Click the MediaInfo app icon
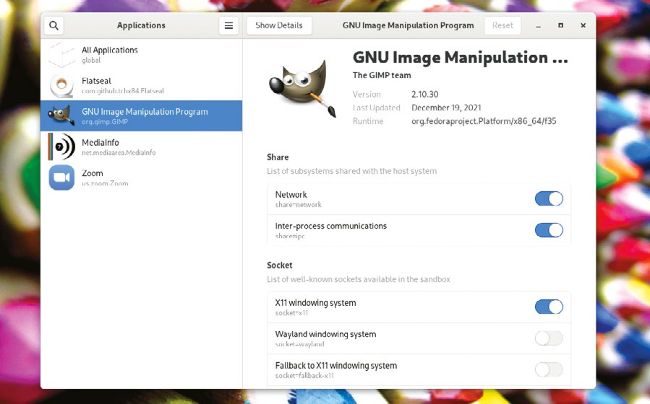Screen dimensions: 650x404 click(x=61, y=146)
